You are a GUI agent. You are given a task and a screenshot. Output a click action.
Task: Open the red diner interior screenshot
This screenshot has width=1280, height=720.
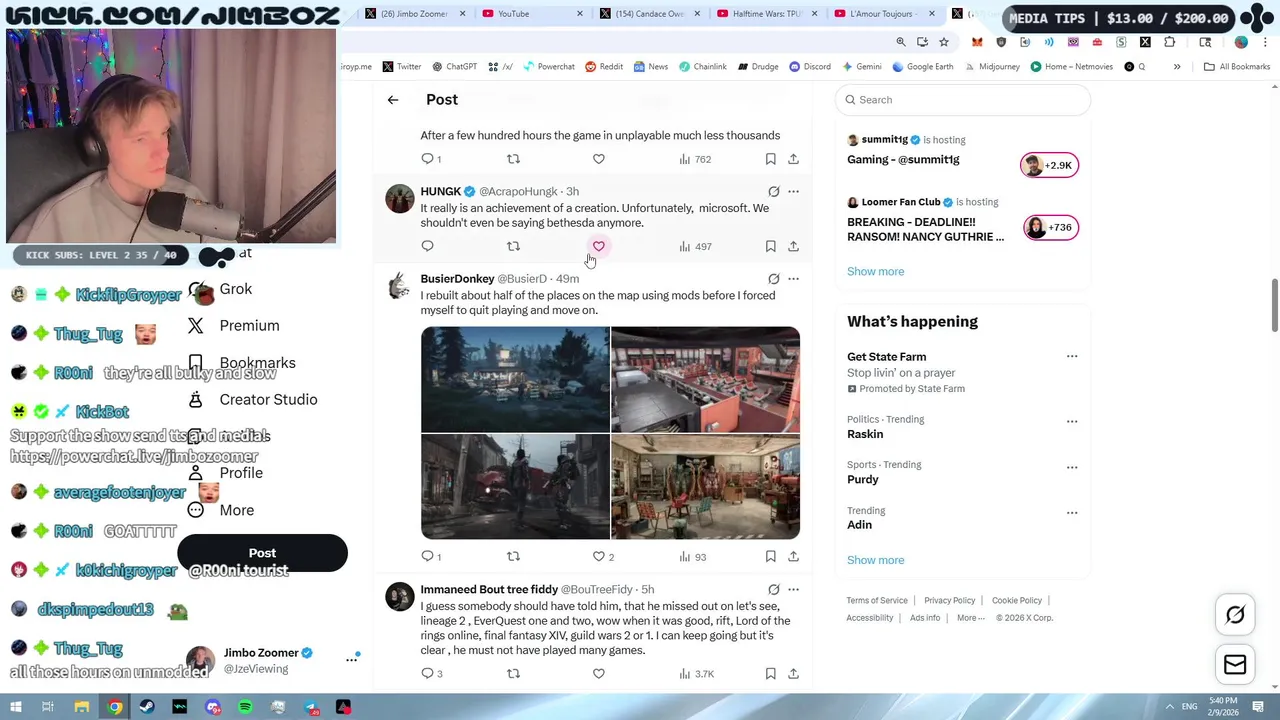[x=705, y=379]
